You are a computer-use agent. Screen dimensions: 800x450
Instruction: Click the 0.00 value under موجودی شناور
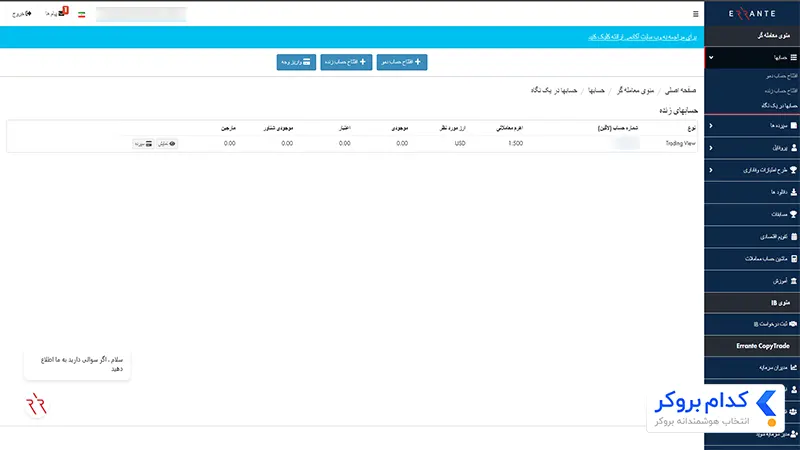click(287, 143)
